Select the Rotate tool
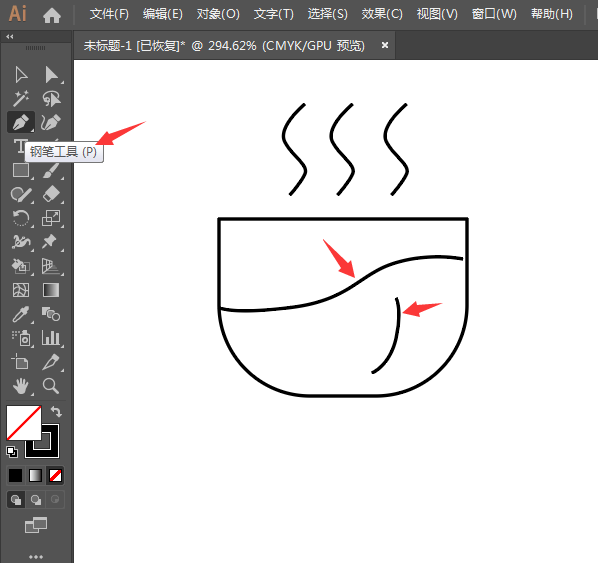The height and width of the screenshot is (563, 598). click(21, 218)
